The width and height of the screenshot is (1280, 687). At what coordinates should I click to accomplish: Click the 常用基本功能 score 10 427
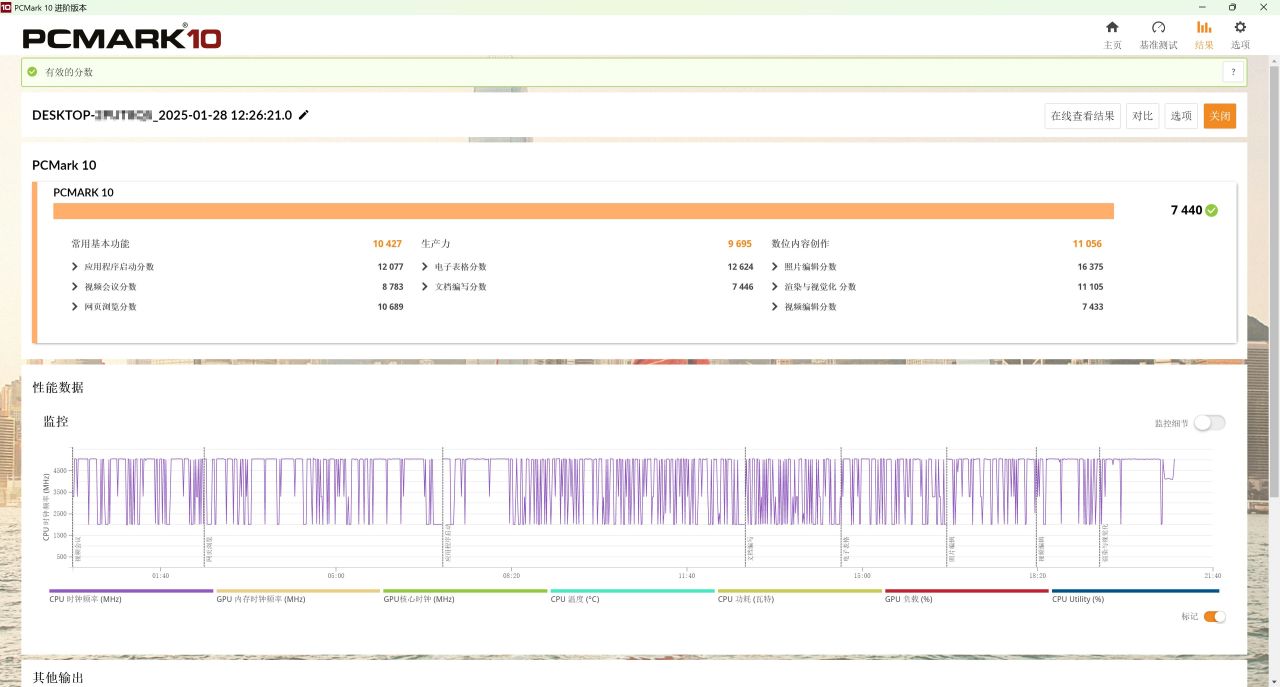tap(387, 244)
